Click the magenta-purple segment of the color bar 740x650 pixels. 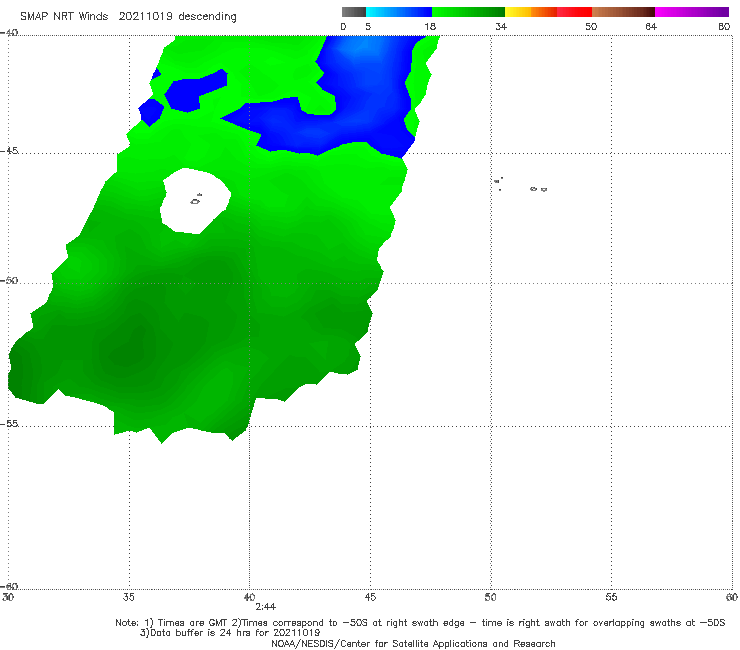(x=692, y=12)
